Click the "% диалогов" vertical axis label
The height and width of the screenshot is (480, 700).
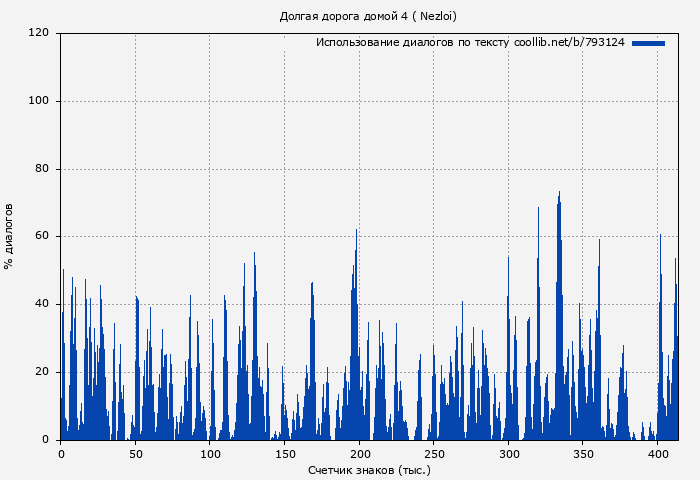[9, 236]
